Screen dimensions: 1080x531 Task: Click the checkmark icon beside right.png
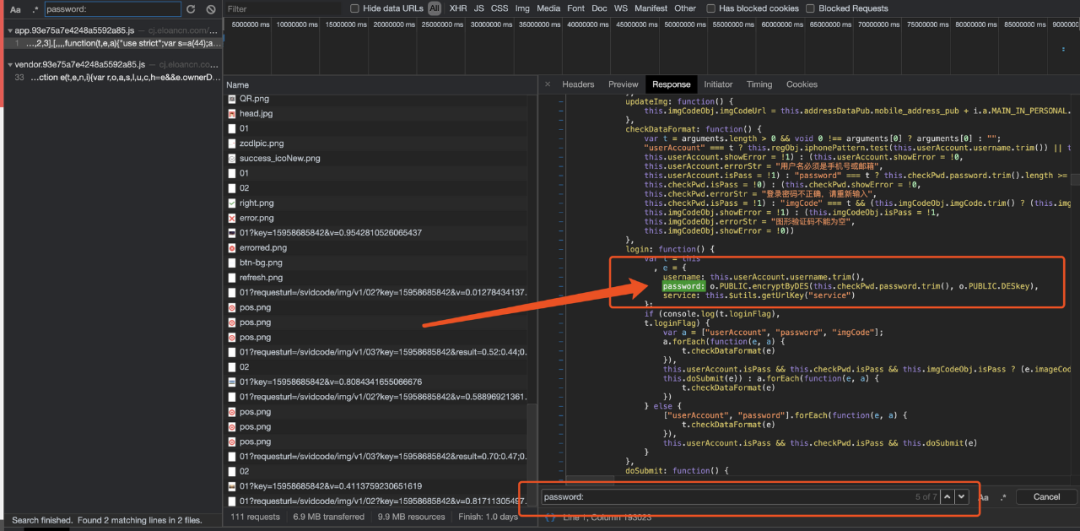pyautogui.click(x=232, y=203)
